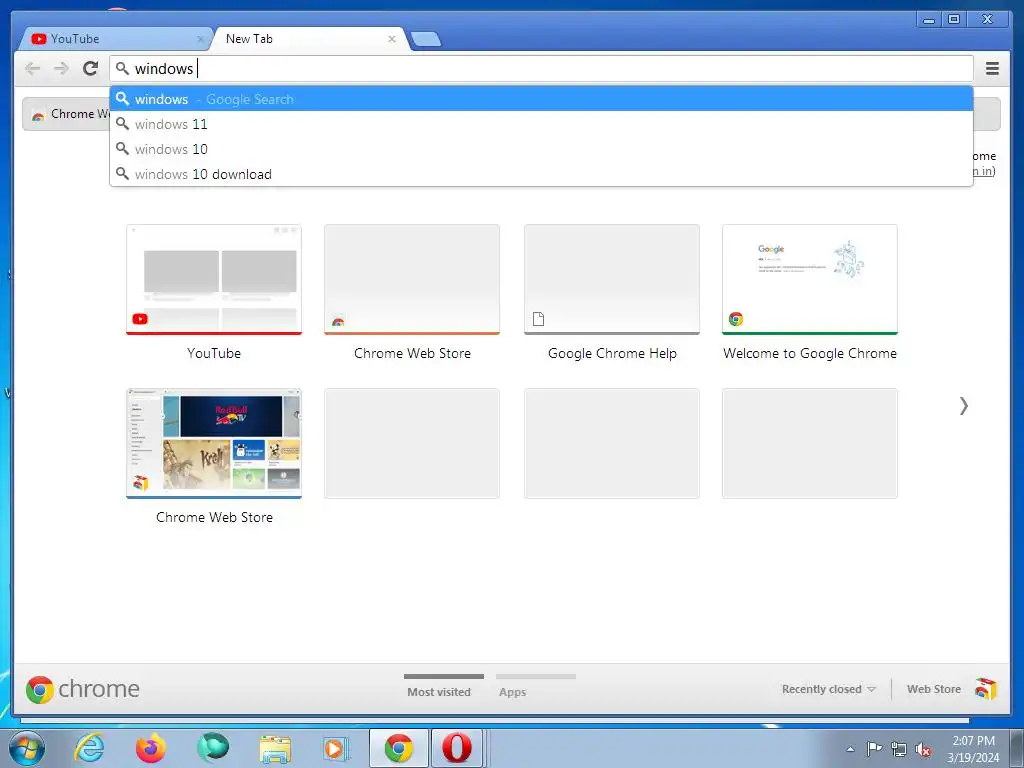Image resolution: width=1024 pixels, height=768 pixels.
Task: Click the Chrome icon on Welcome thumbnail
Action: click(x=736, y=319)
